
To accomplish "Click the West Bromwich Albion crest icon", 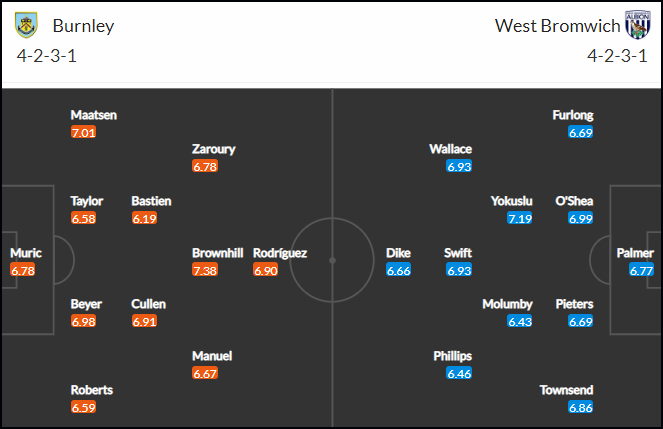I will 638,25.
